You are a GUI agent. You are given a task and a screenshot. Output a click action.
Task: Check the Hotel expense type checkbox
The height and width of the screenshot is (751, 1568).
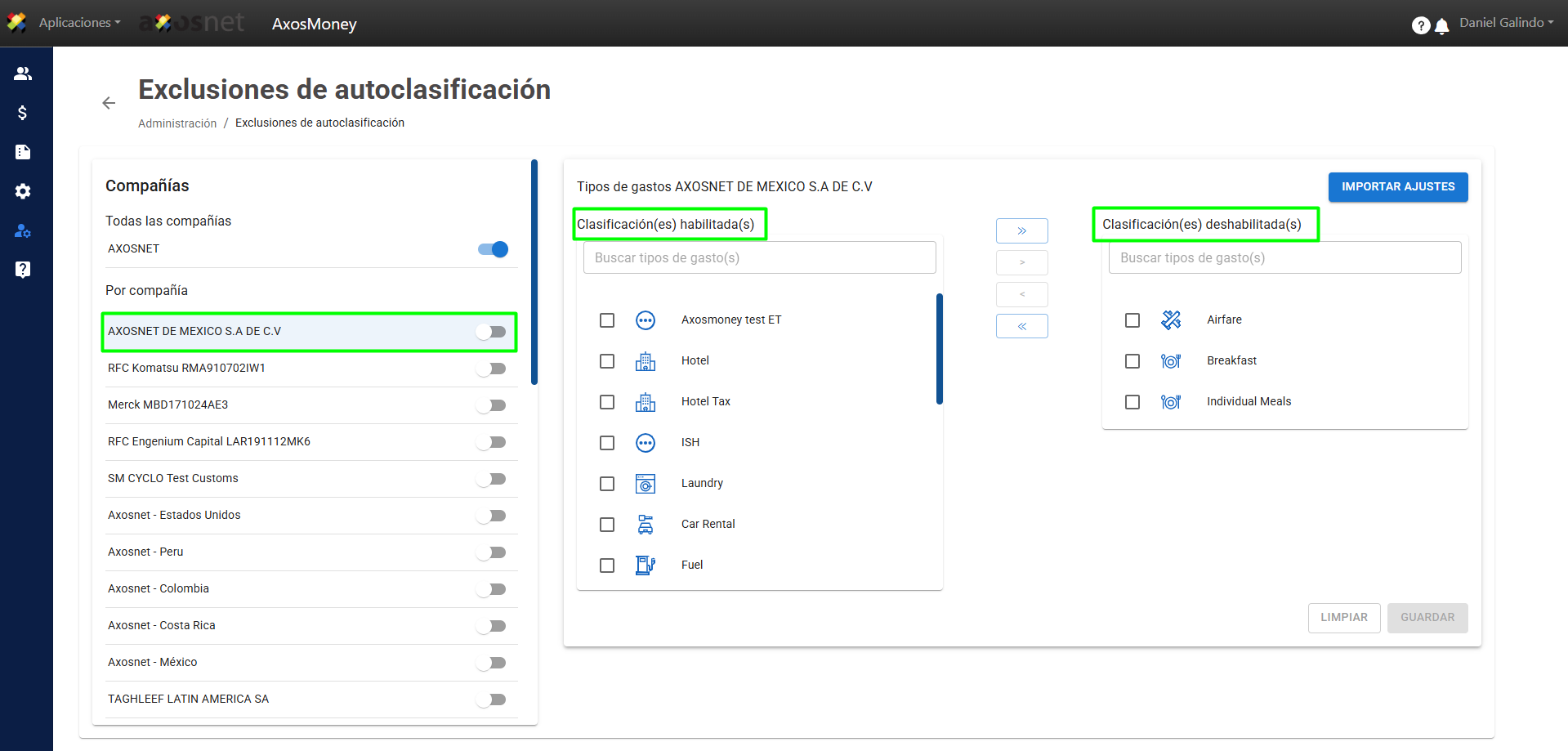coord(607,361)
